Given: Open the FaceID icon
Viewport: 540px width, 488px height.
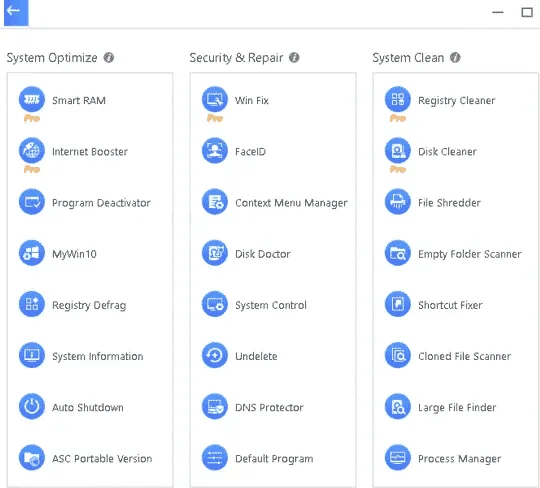Looking at the screenshot, I should click(x=215, y=151).
